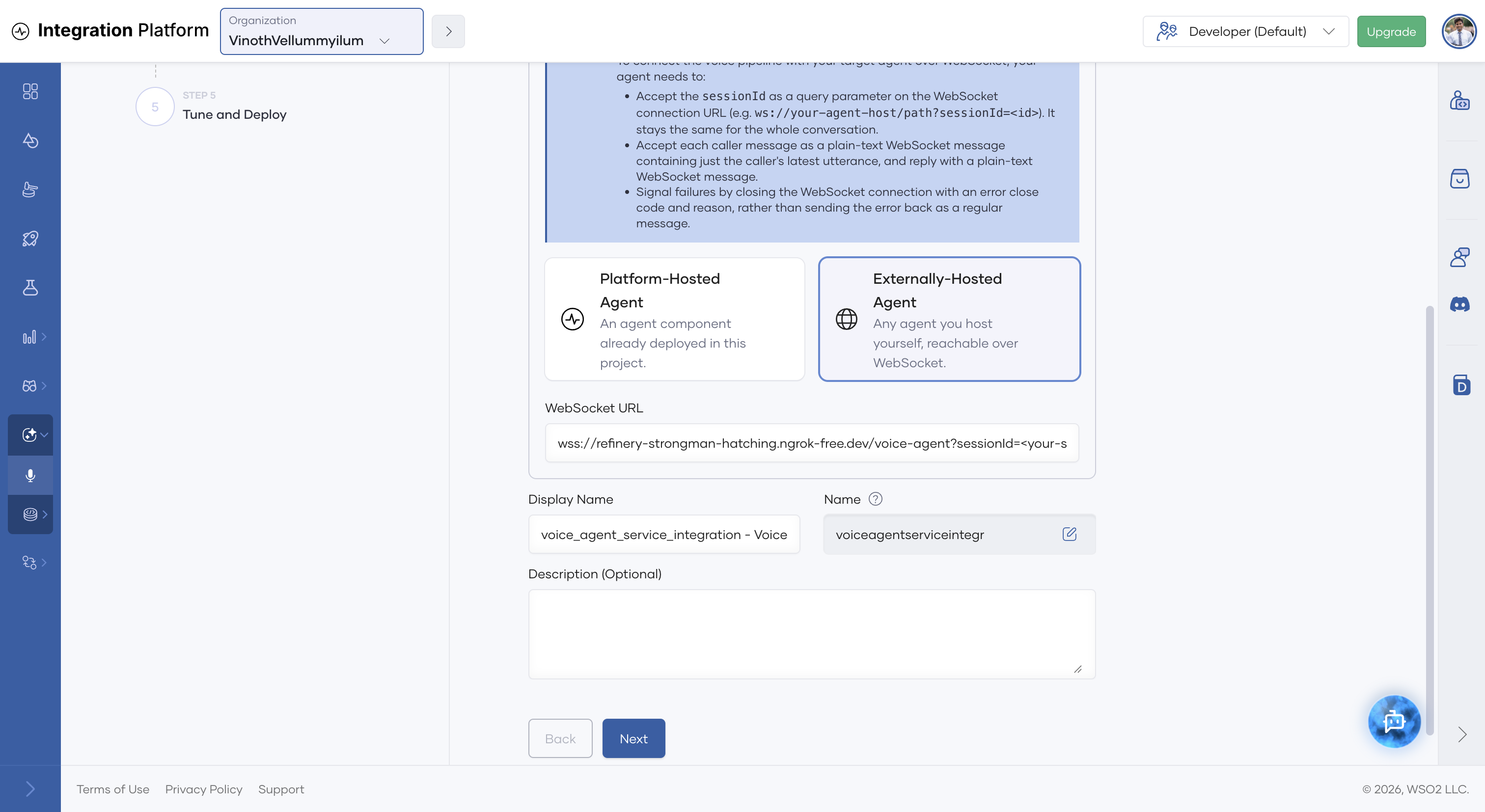Open the flask test icon in sidebar

(x=30, y=288)
